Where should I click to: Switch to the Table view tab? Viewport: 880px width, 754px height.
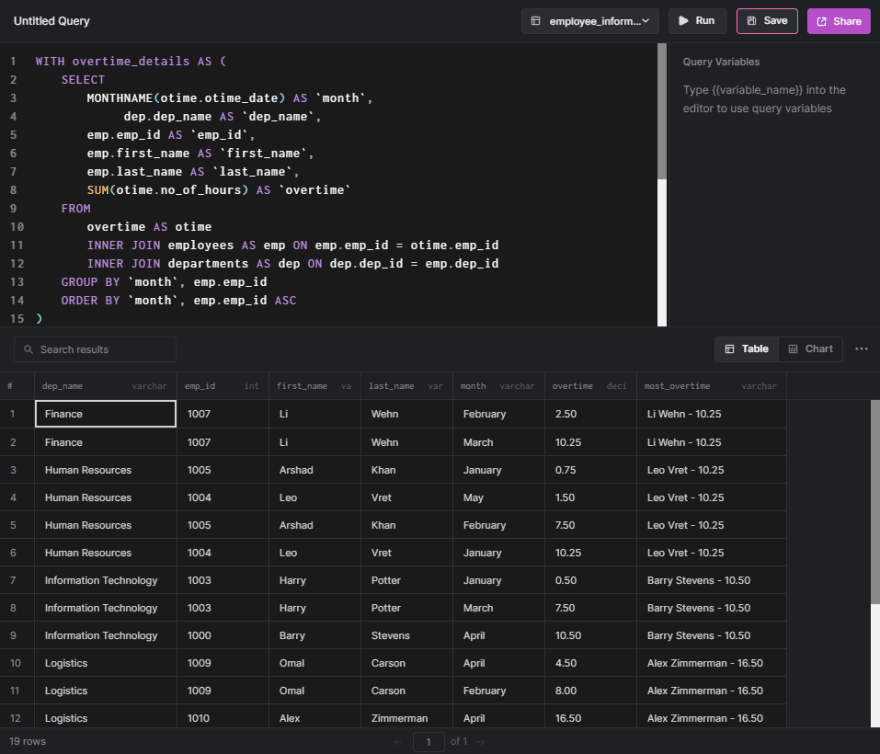[746, 349]
